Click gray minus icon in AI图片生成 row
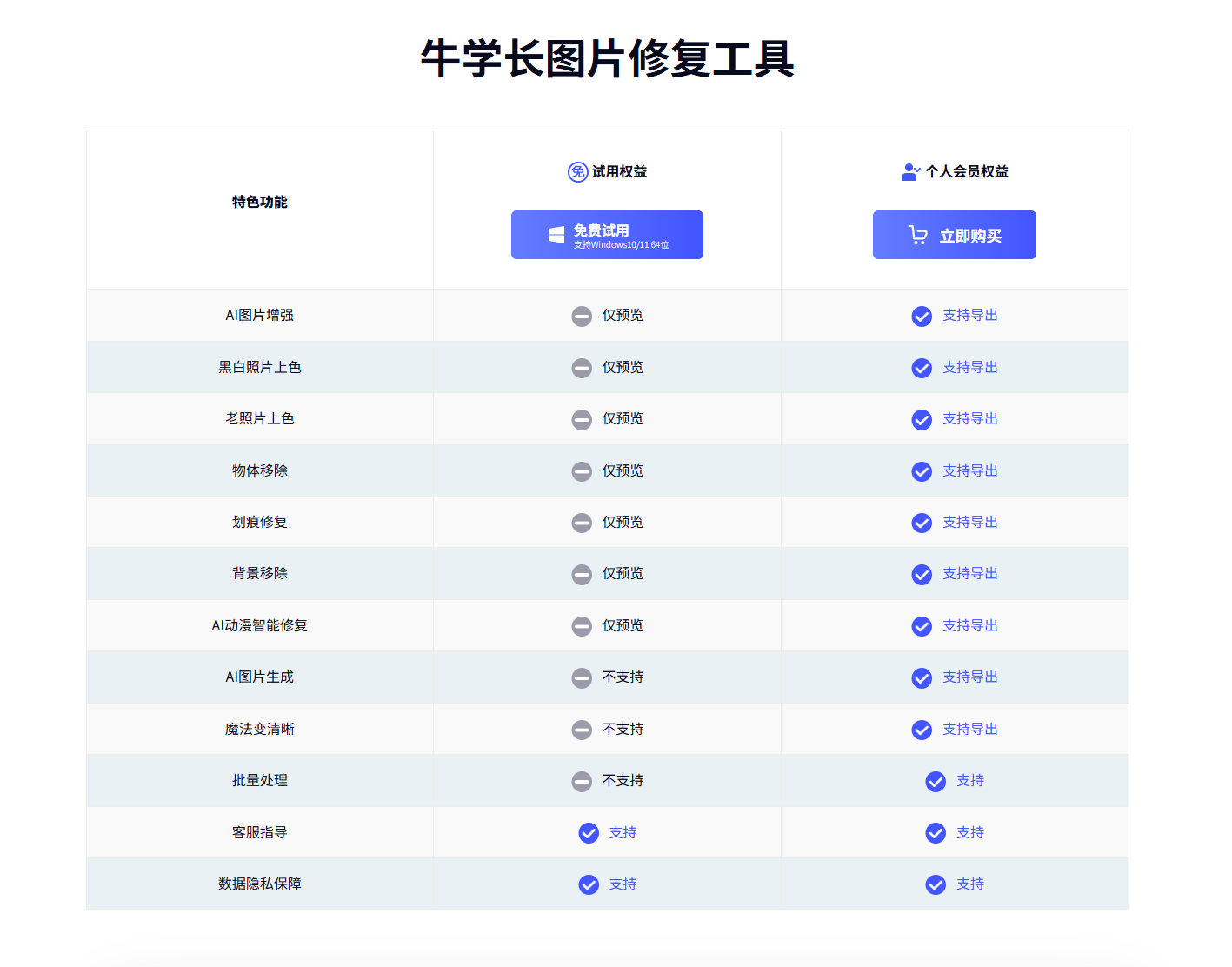Screen dimensions: 1232x967 [x=582, y=678]
